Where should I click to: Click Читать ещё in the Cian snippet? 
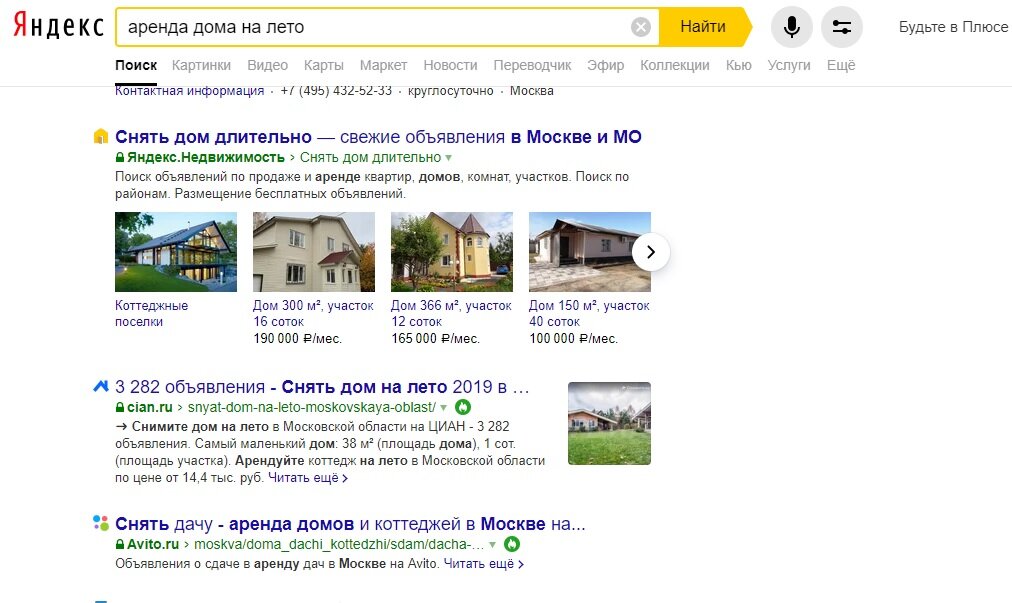[x=308, y=478]
